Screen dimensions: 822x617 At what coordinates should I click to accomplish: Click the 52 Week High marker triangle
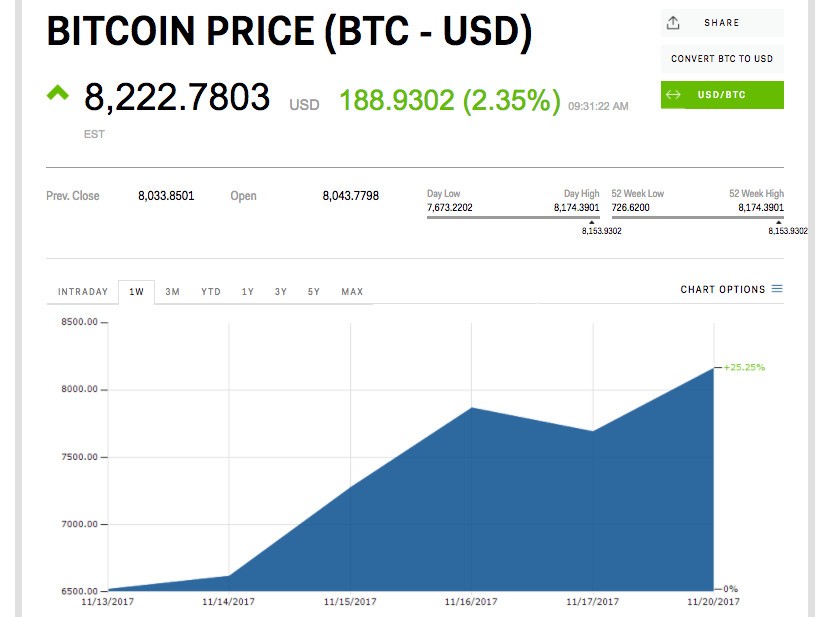click(781, 222)
